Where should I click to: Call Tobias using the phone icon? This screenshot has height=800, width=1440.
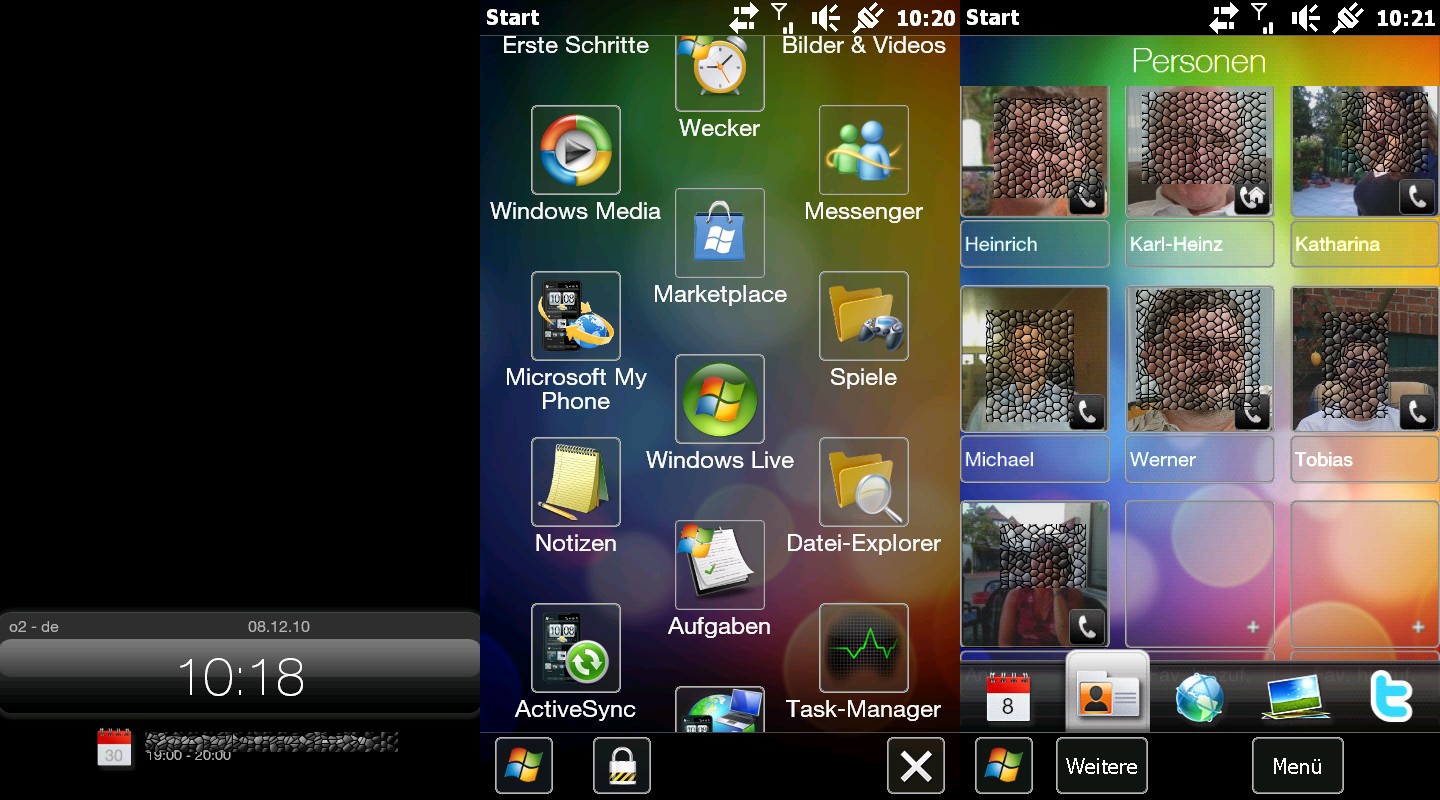coord(1417,411)
